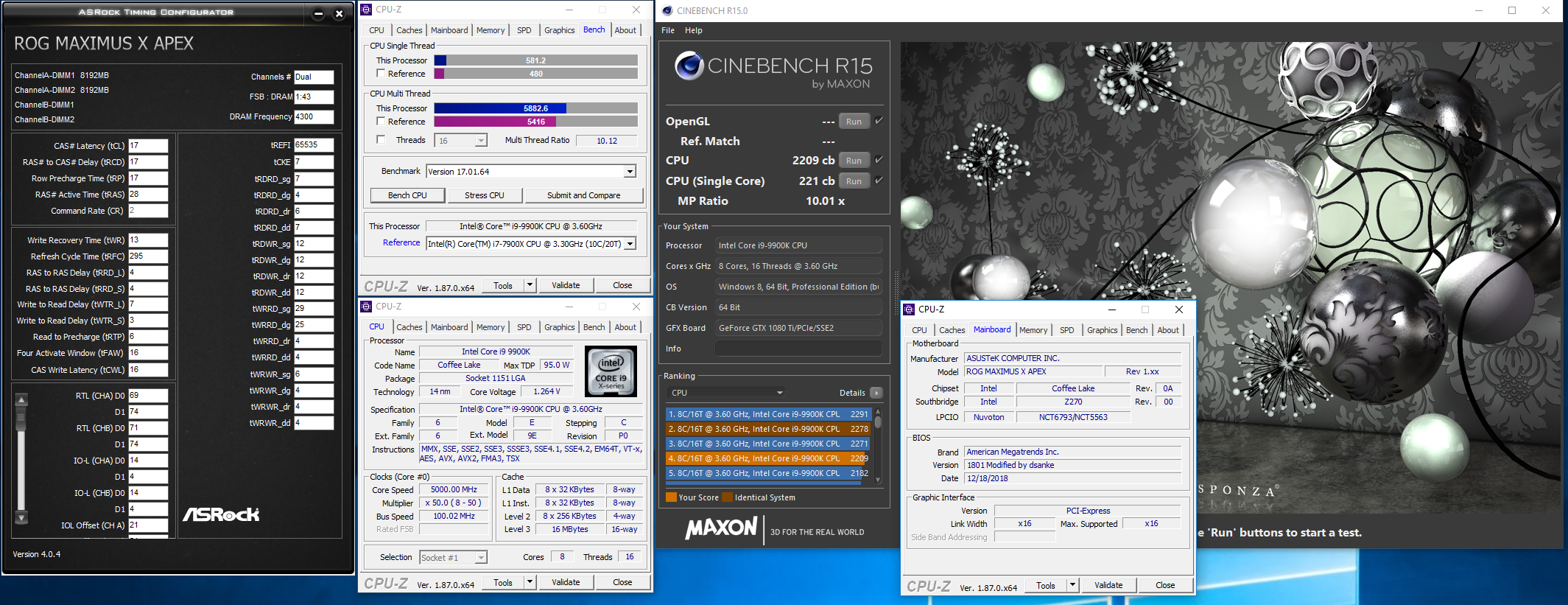Open the File menu in Cinebench

pyautogui.click(x=667, y=30)
